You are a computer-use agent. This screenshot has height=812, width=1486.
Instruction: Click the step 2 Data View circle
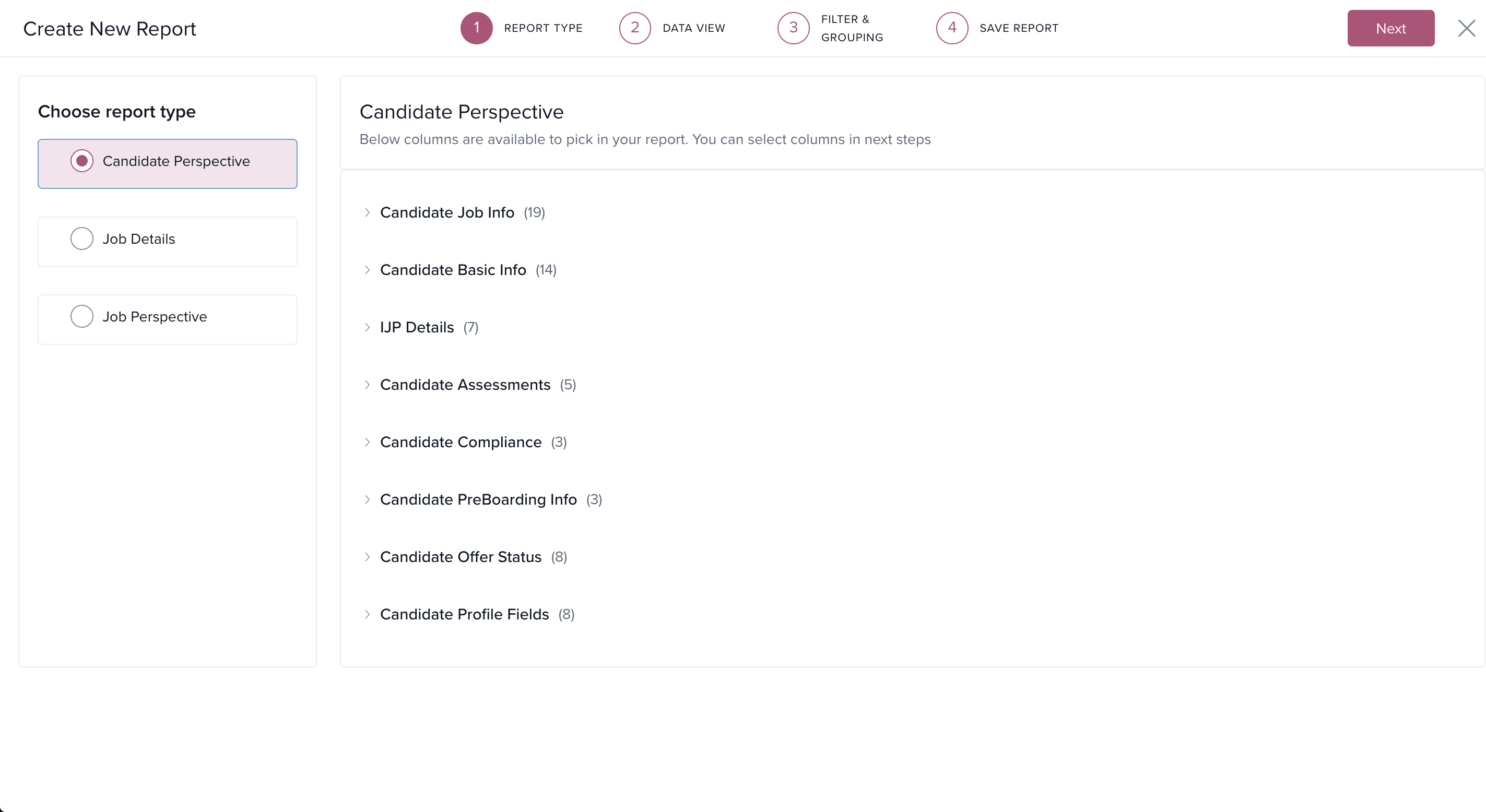634,28
